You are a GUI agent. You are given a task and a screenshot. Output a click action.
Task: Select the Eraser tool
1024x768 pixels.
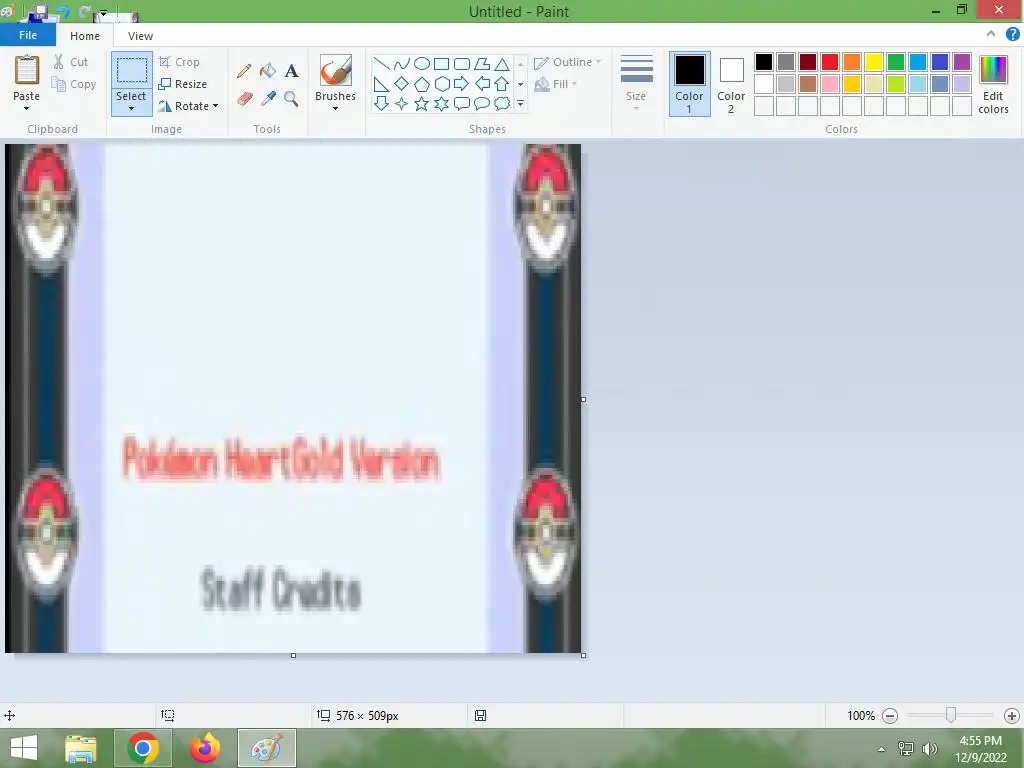[x=244, y=99]
